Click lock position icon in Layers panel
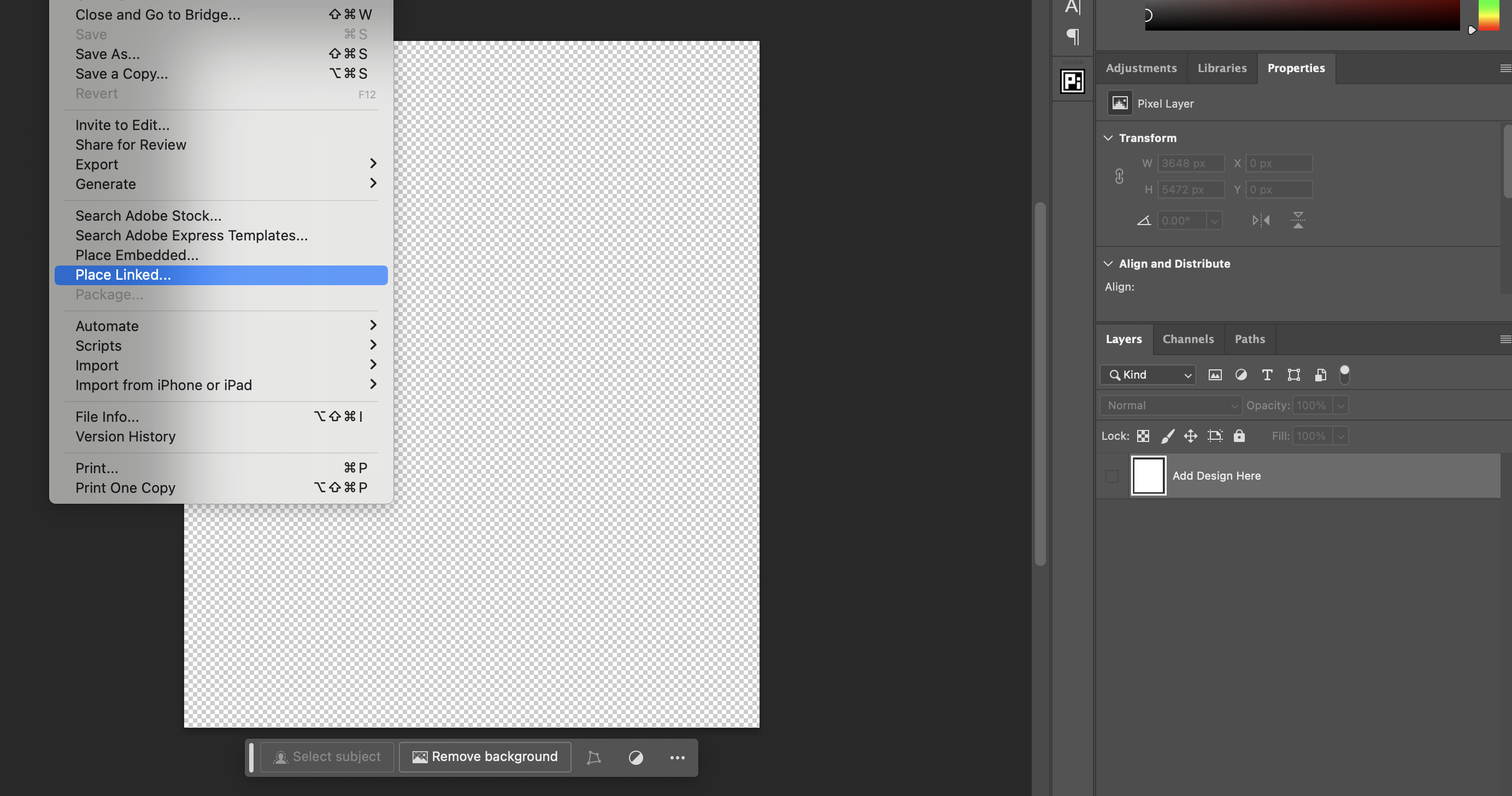The height and width of the screenshot is (796, 1512). click(x=1190, y=435)
